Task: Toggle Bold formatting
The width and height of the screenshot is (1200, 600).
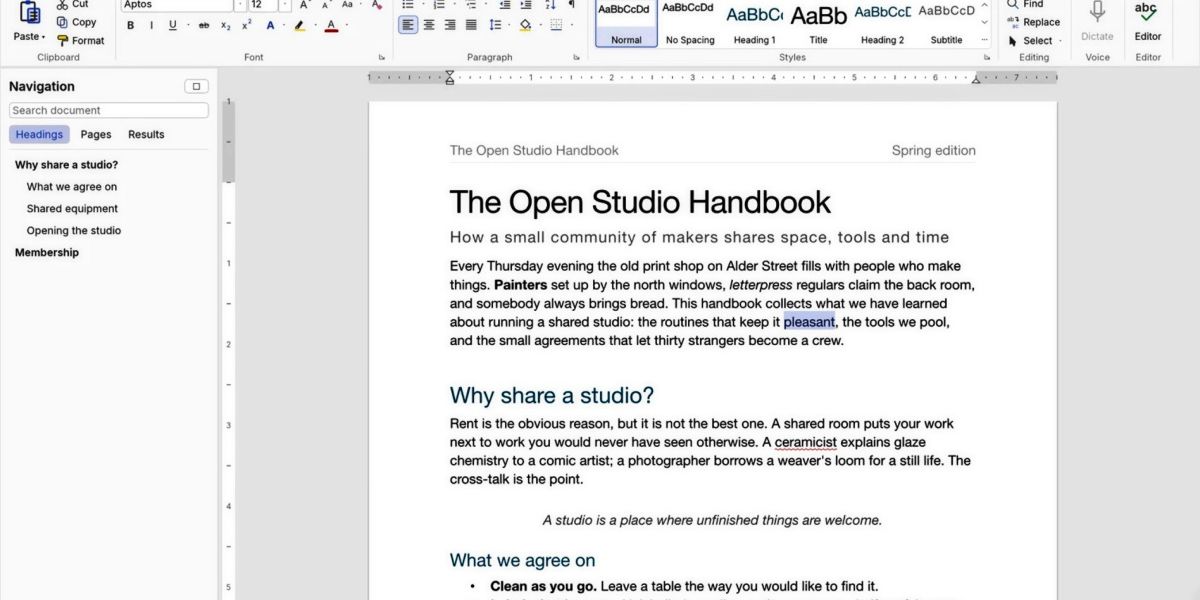Action: point(131,25)
